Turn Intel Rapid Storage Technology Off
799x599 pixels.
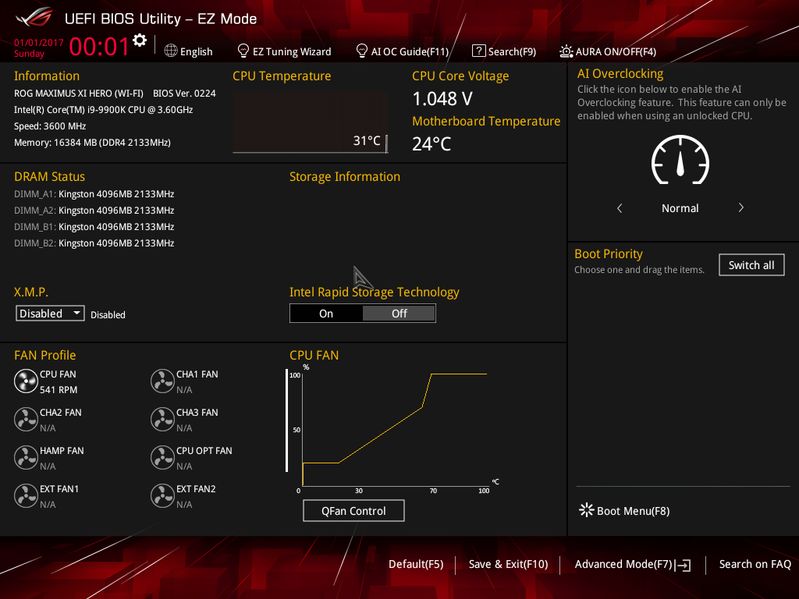(x=399, y=313)
